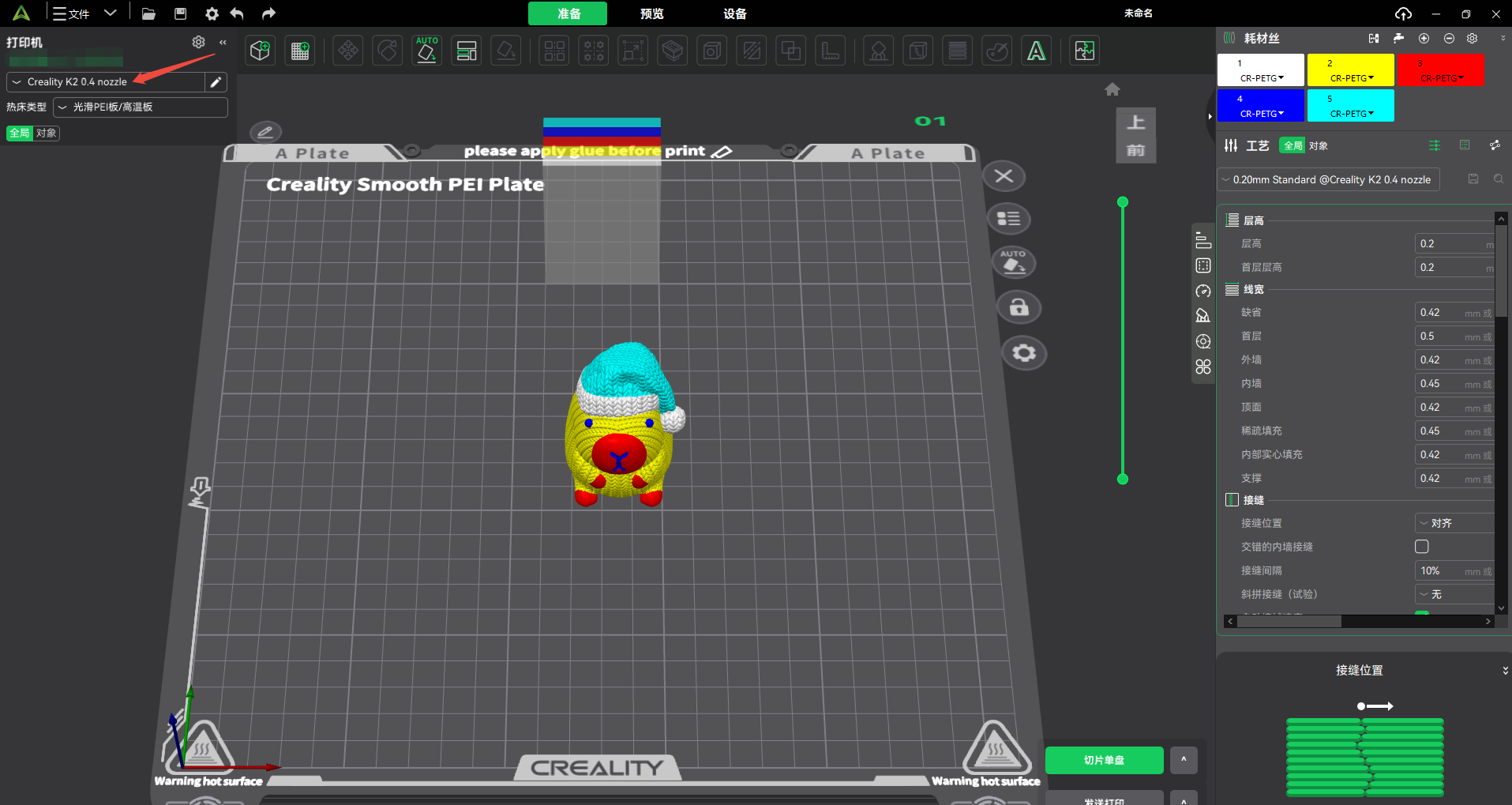This screenshot has width=1512, height=805.
Task: Click the Arrange all objects icon
Action: click(x=467, y=51)
